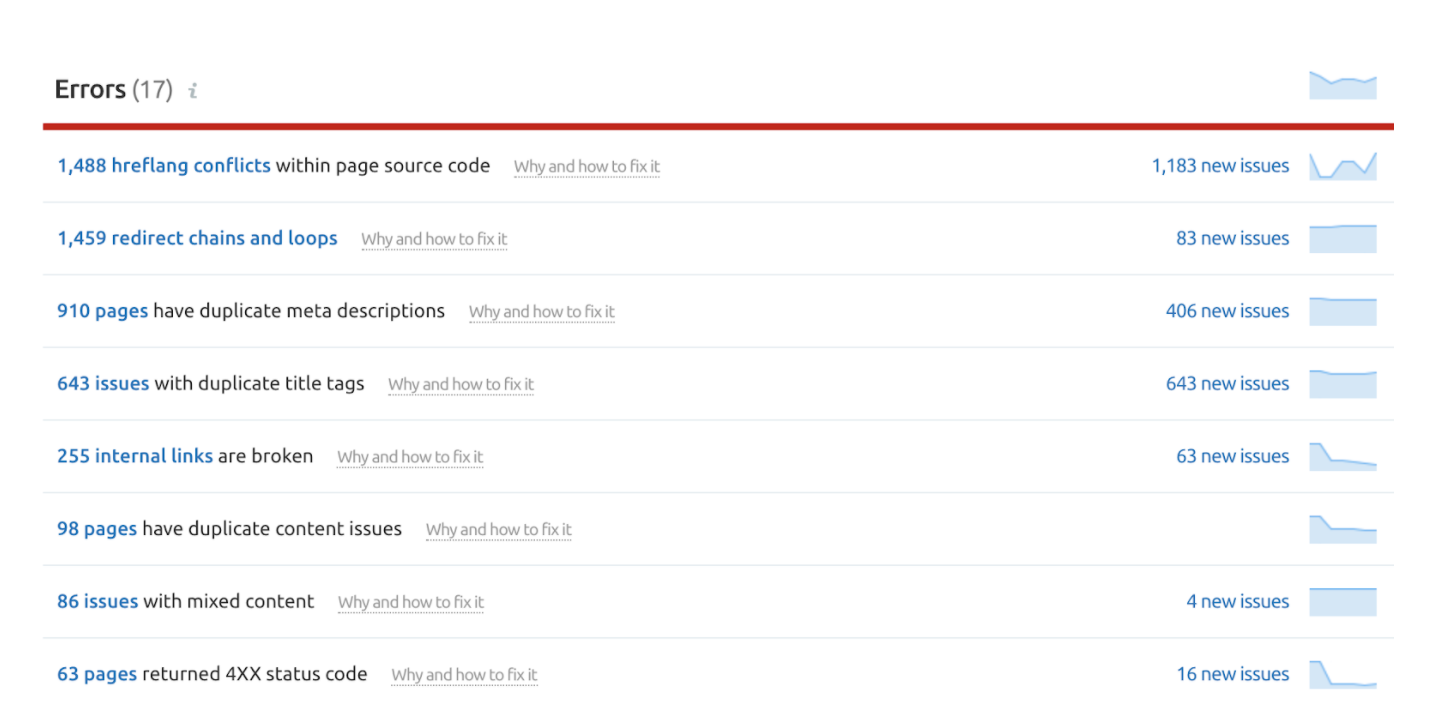Click the duplicate meta descriptions trend graph
The height and width of the screenshot is (722, 1430).
(x=1342, y=311)
